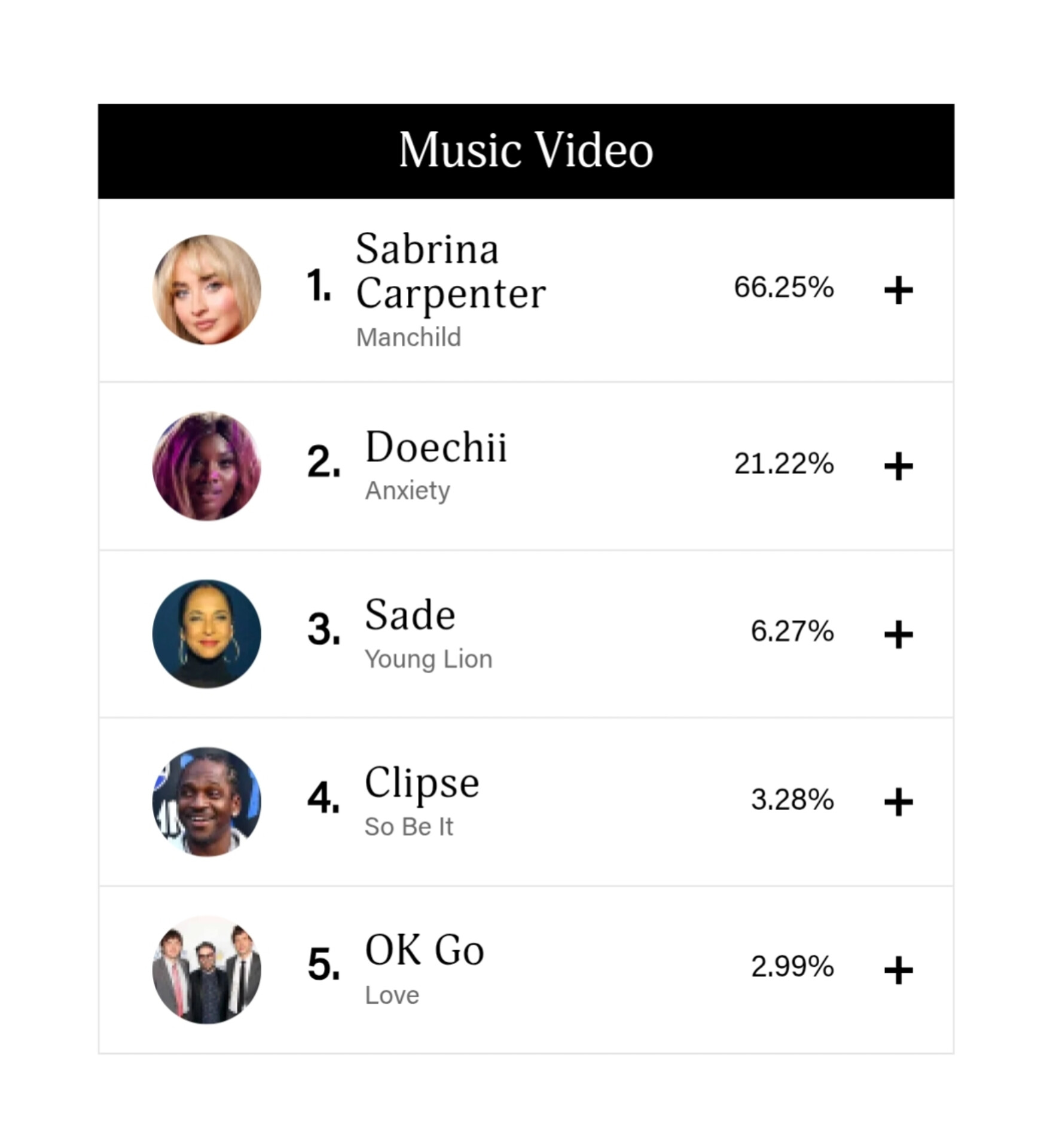Select the third-ranked artist's round photo
This screenshot has height=1148, width=1050.
point(207,634)
